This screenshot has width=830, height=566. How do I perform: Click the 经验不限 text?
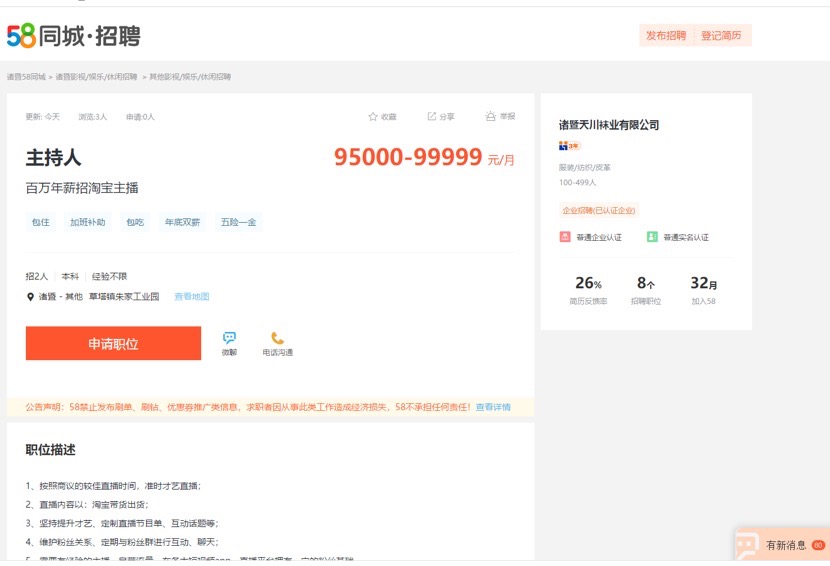(x=110, y=276)
